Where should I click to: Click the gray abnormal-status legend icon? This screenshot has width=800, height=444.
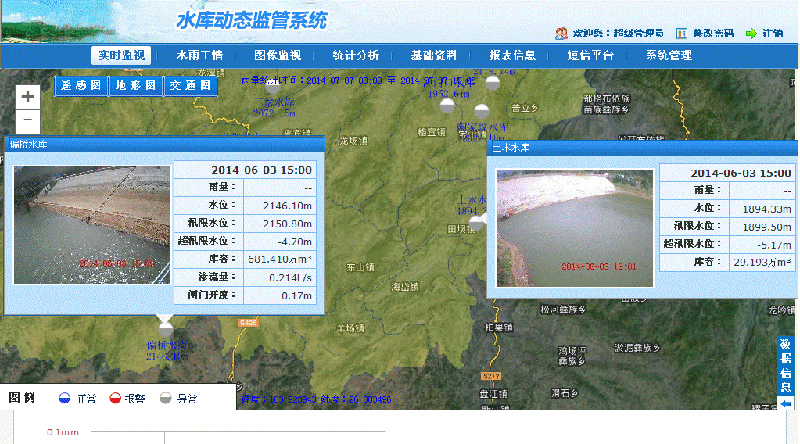166,398
